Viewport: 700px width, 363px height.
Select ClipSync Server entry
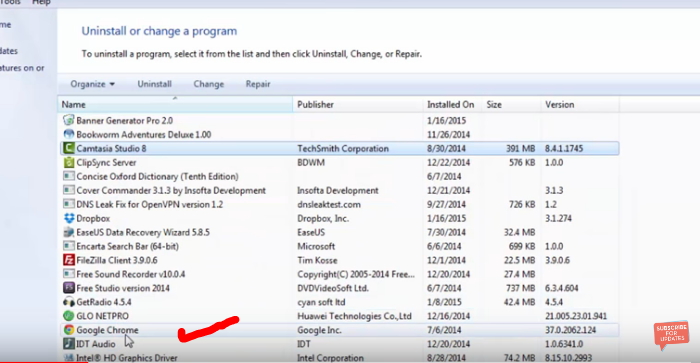pyautogui.click(x=106, y=163)
